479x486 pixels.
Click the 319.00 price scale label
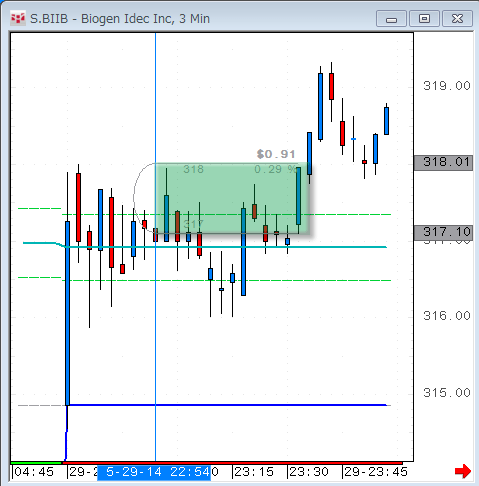click(x=447, y=86)
